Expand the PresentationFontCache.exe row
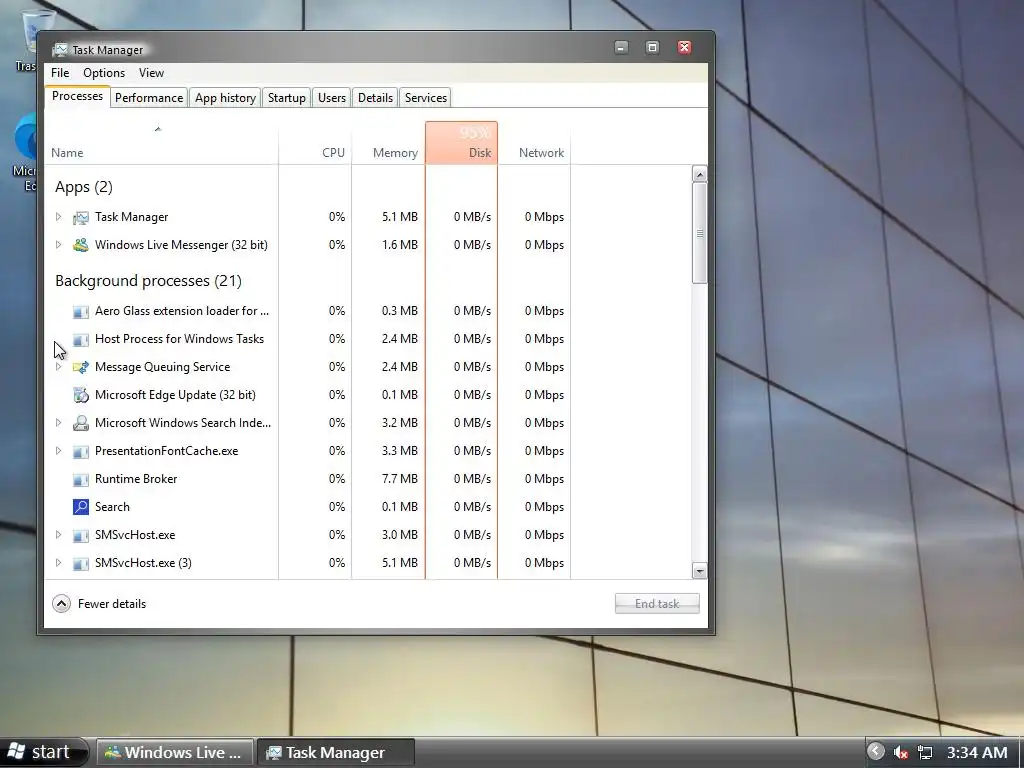1024x768 pixels. pyautogui.click(x=58, y=451)
